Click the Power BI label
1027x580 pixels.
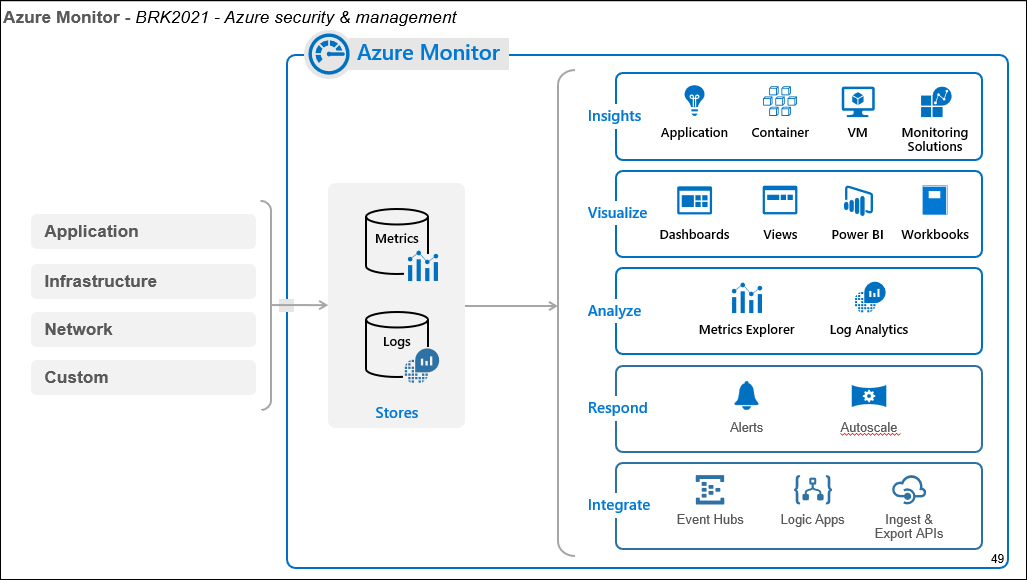pyautogui.click(x=857, y=234)
